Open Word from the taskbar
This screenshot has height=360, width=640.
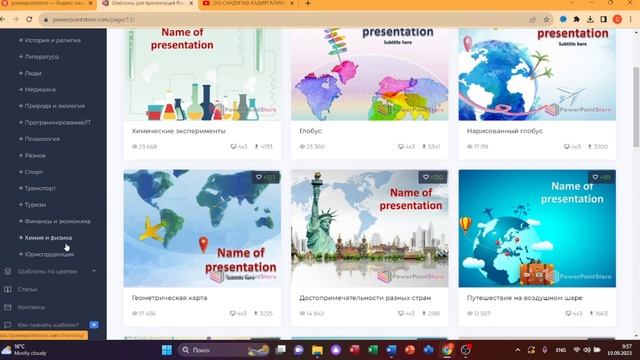[391, 350]
